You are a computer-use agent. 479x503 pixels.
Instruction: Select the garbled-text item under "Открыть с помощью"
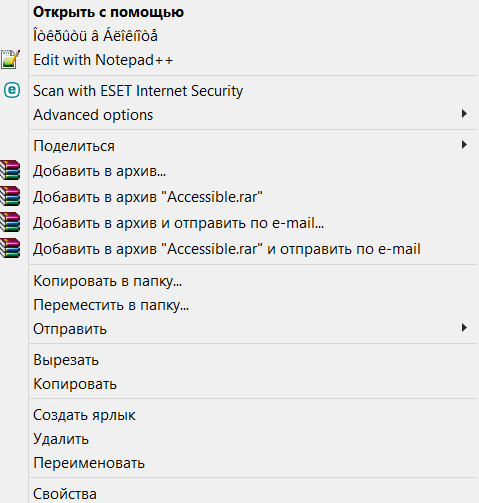95,36
